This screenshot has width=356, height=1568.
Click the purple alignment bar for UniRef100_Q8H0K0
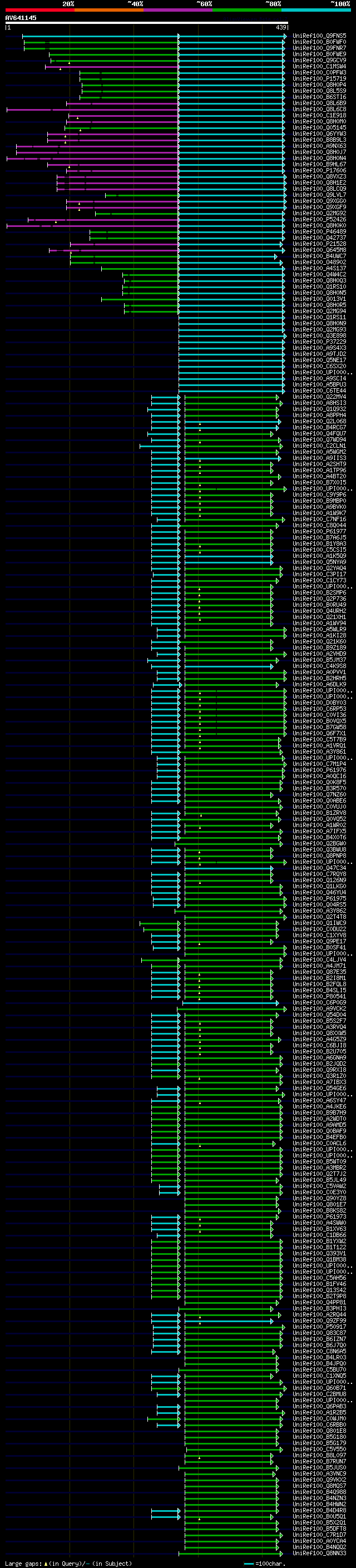[x=92, y=226]
